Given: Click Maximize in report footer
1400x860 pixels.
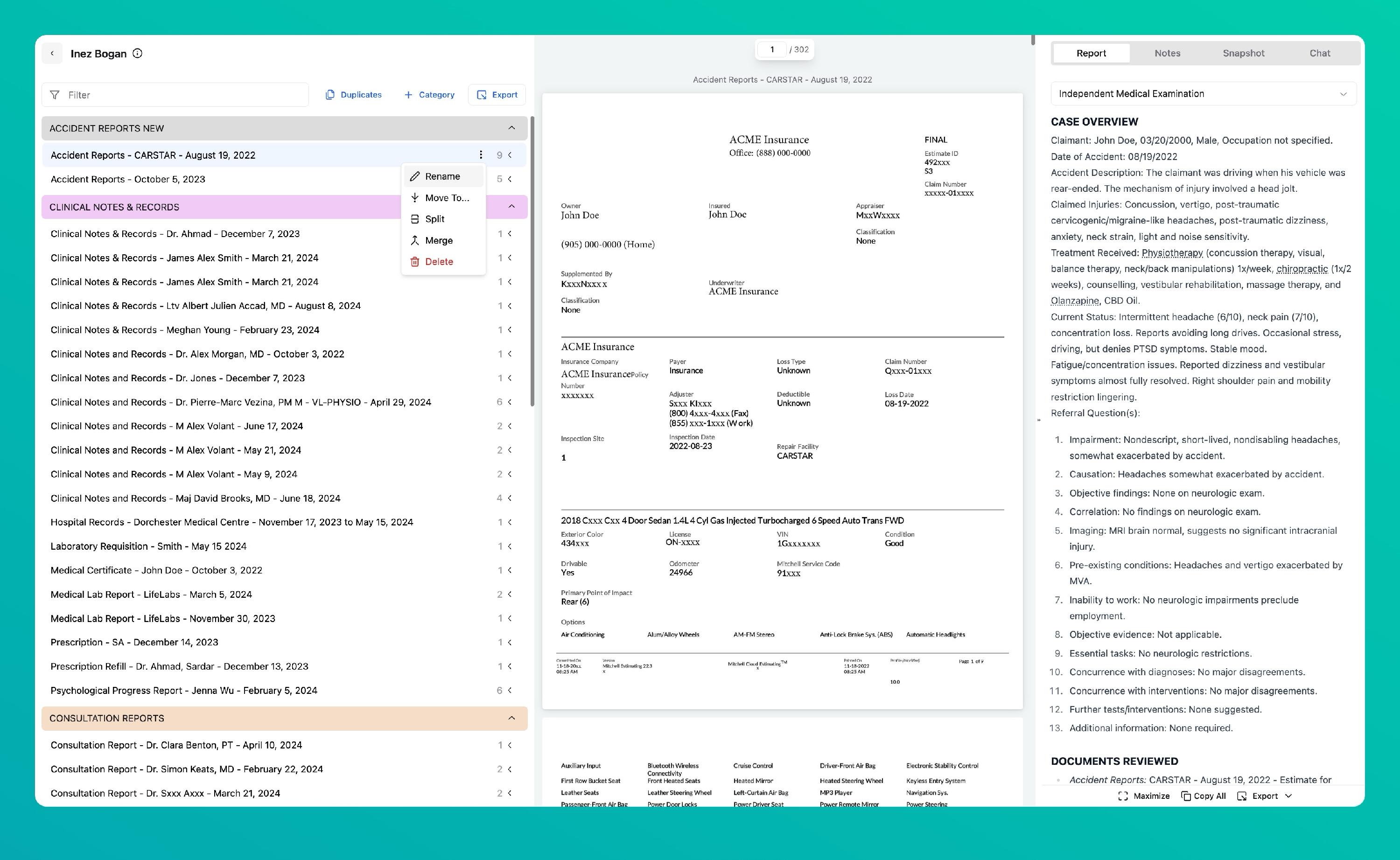Looking at the screenshot, I should tap(1143, 796).
